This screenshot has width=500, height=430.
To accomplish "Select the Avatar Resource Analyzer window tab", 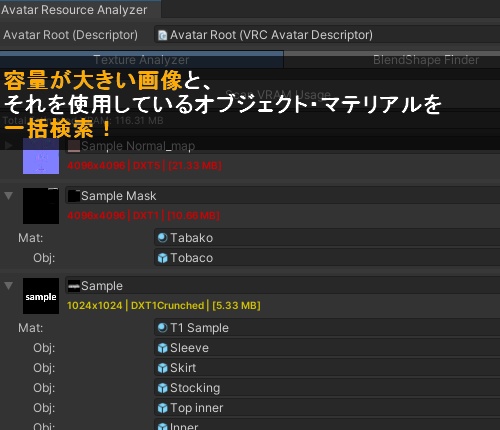I will pos(80,9).
